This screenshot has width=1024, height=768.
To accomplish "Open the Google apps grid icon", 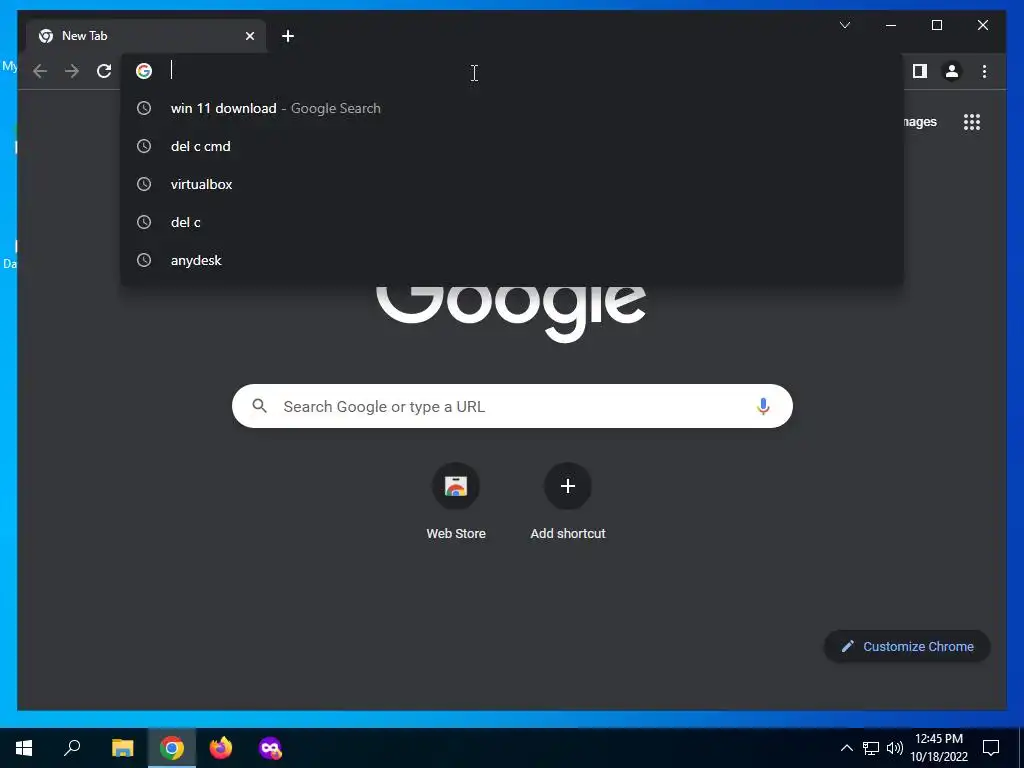I will pos(972,122).
